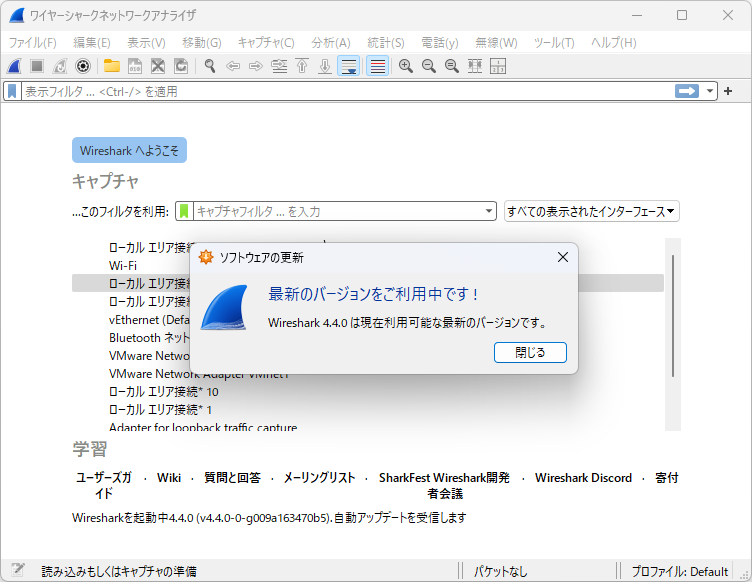Close ソフトウェアの更新 dialog with X
Viewport: 752px width, 582px height.
click(563, 257)
